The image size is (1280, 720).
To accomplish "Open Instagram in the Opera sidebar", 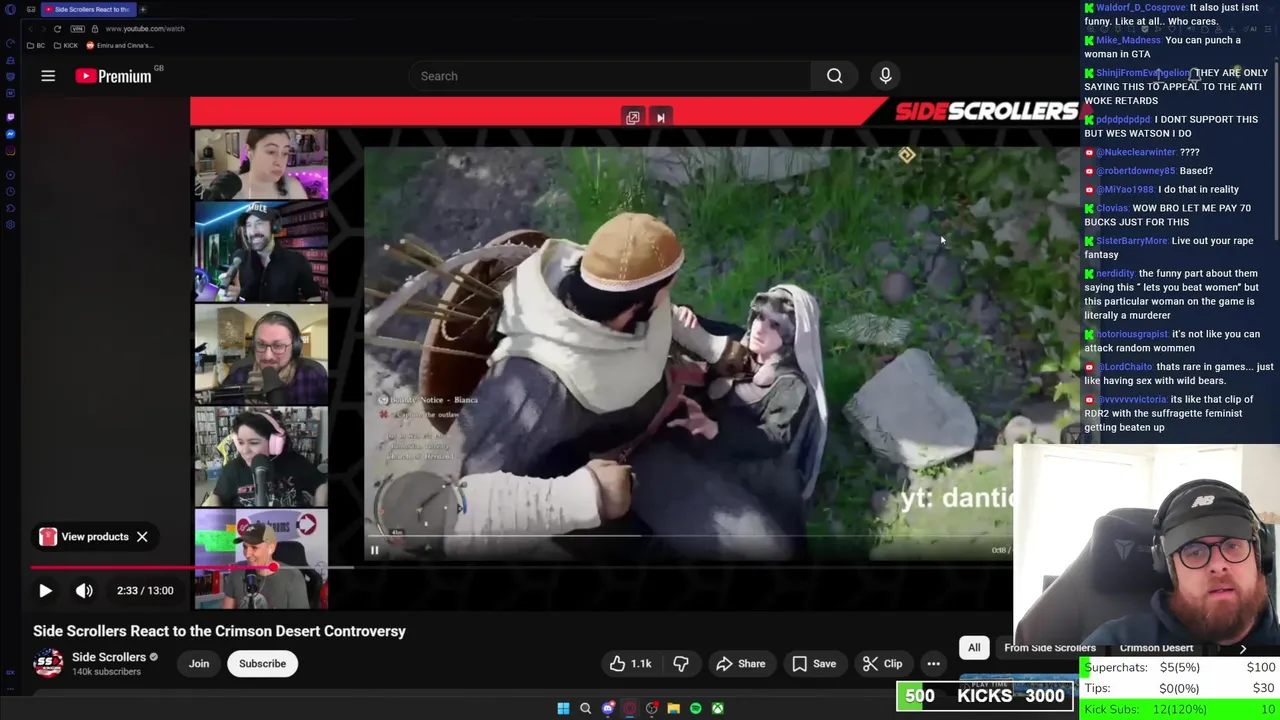I will (10, 151).
